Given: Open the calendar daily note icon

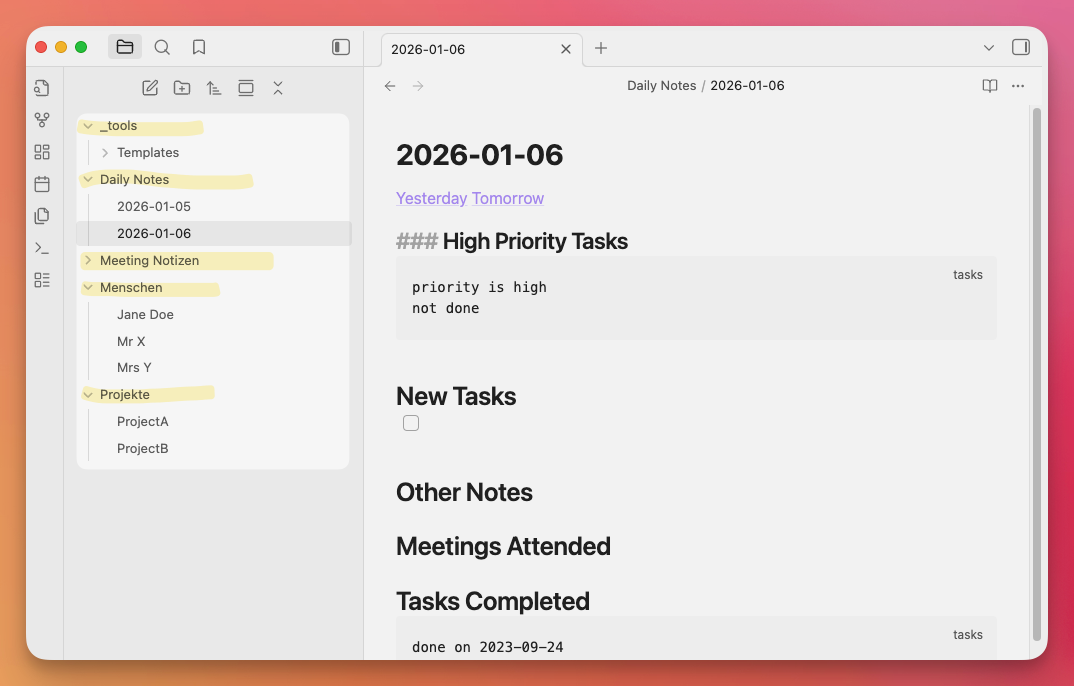Looking at the screenshot, I should click(41, 184).
